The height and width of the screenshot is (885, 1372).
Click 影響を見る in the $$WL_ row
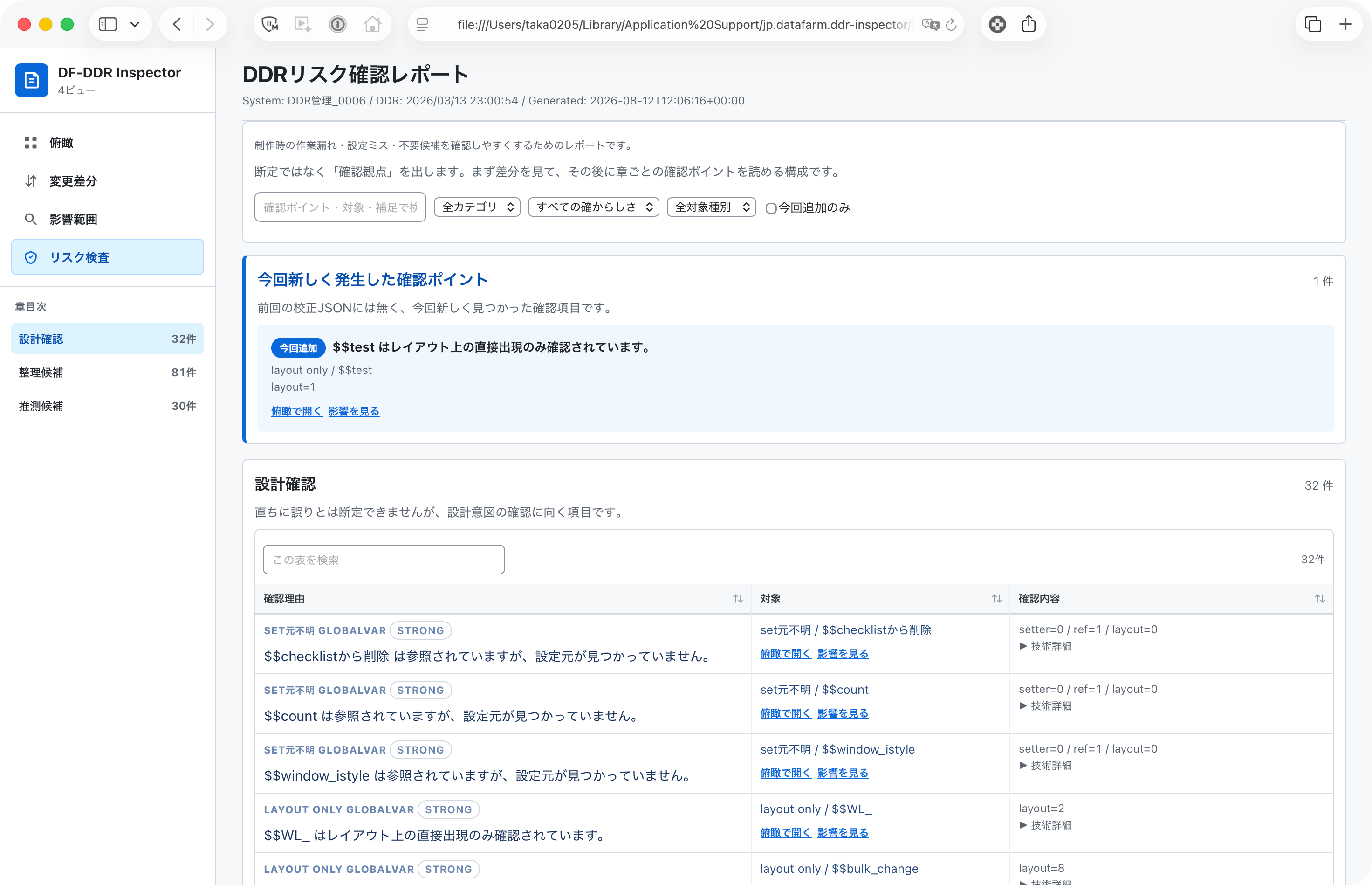(x=843, y=833)
